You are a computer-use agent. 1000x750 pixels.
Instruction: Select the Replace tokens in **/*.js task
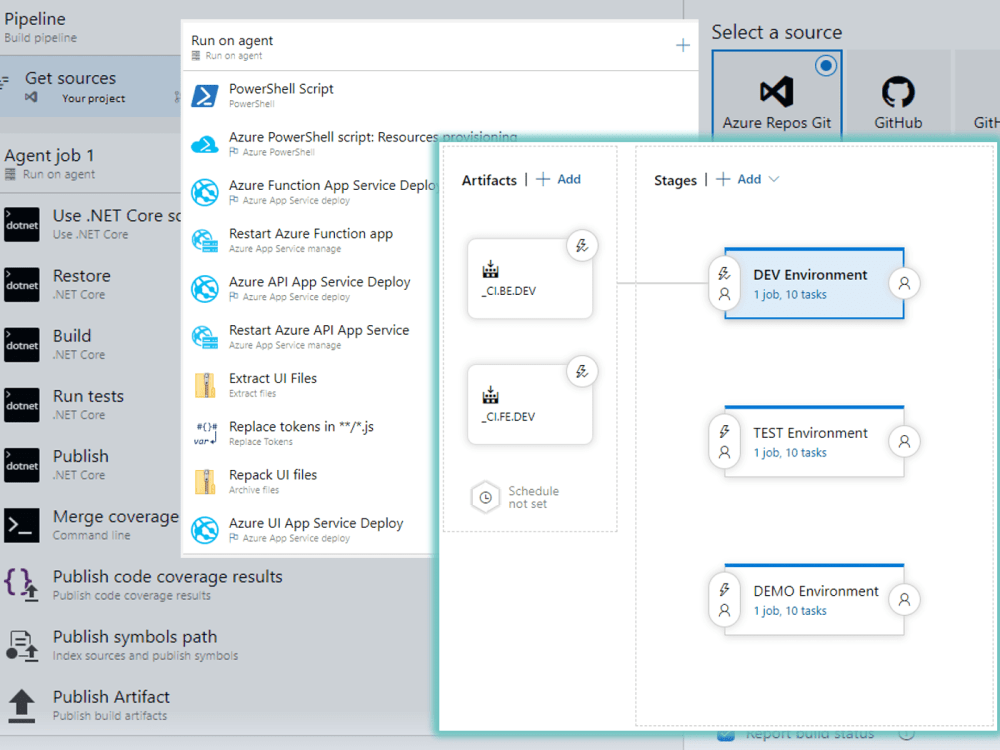(300, 430)
